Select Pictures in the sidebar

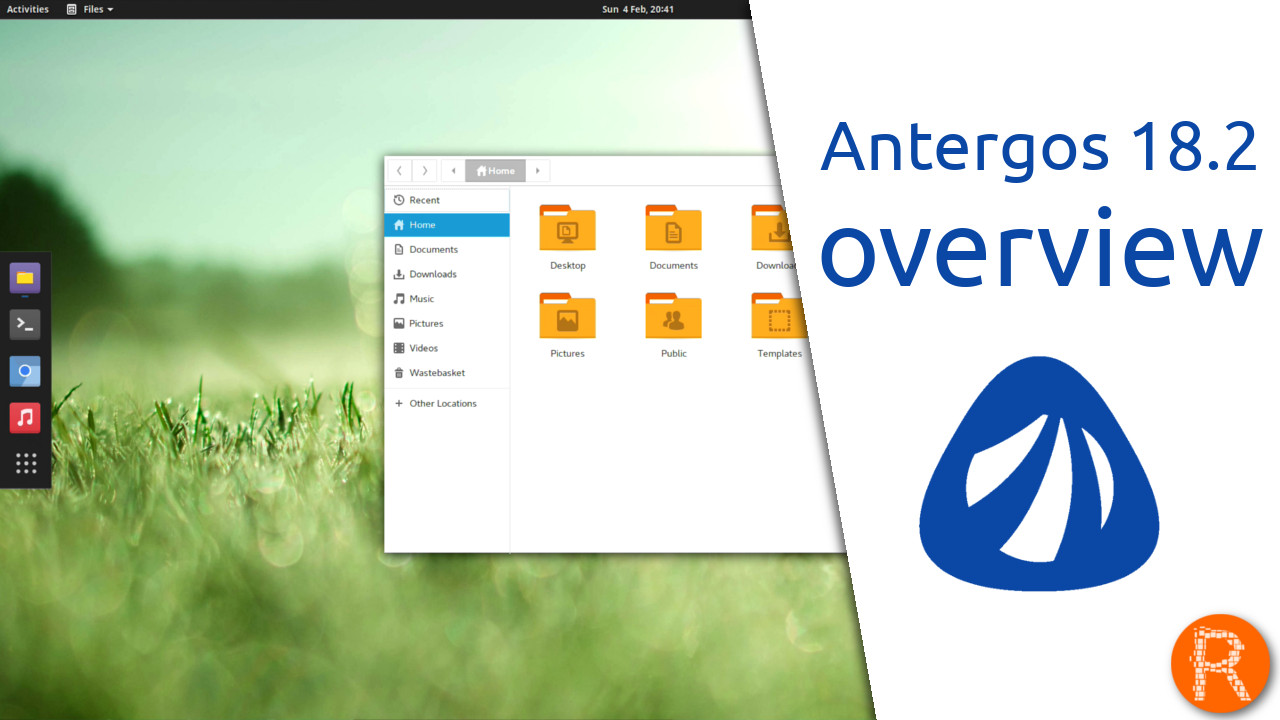[x=447, y=323]
